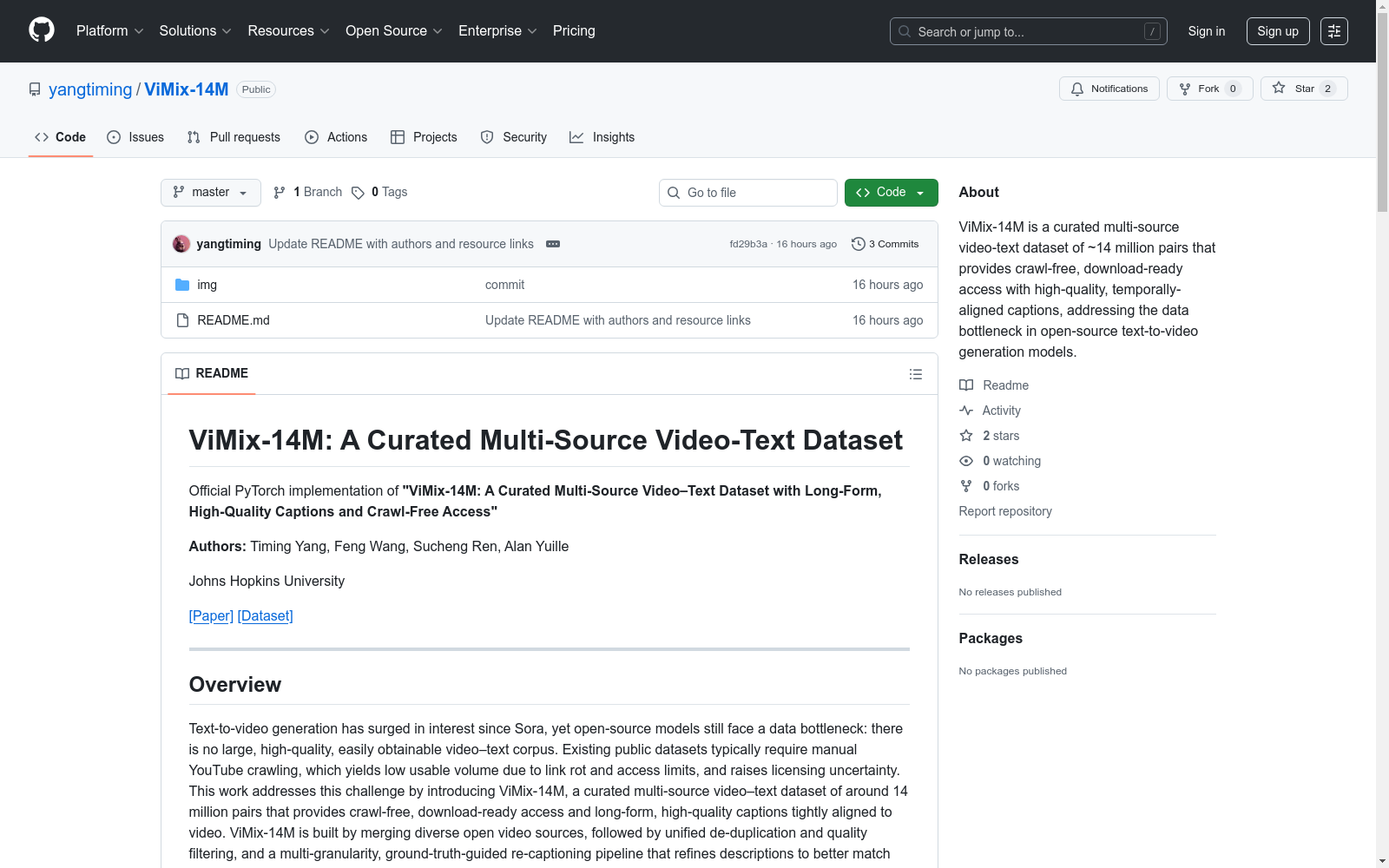Click the book icon next to Readme
This screenshot has height=868, width=1389.
coord(966,385)
